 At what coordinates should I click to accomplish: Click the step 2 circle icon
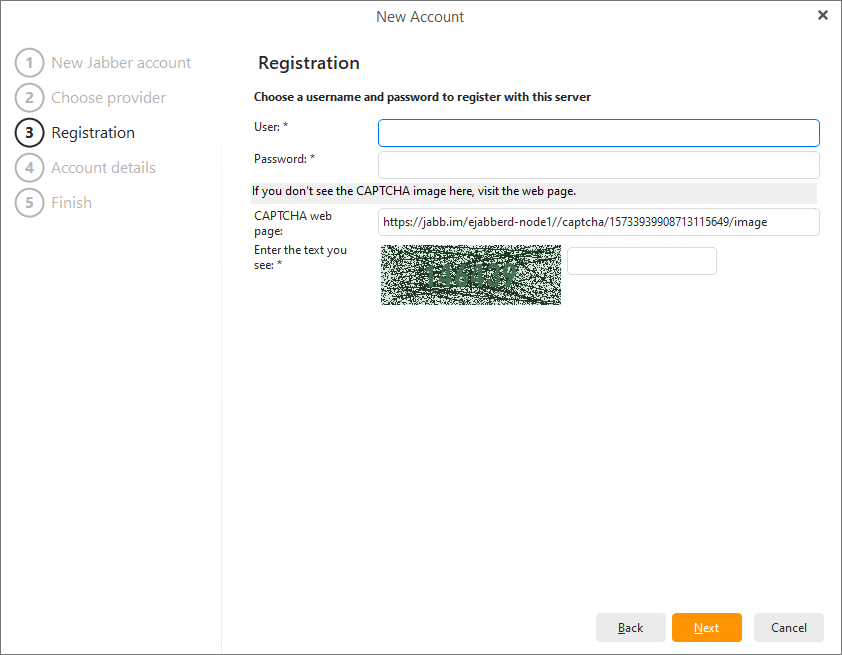(x=29, y=98)
